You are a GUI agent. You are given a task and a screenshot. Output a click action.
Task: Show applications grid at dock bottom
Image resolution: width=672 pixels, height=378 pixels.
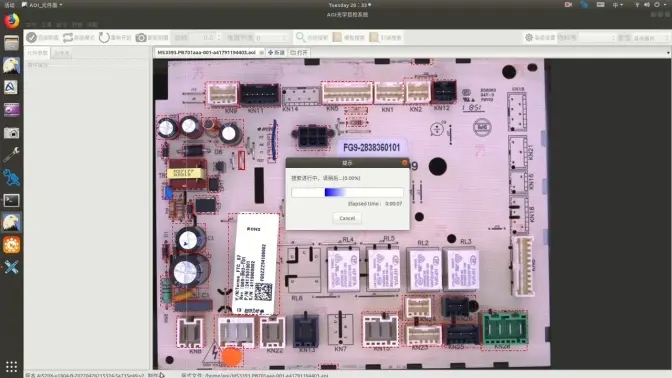coord(12,366)
